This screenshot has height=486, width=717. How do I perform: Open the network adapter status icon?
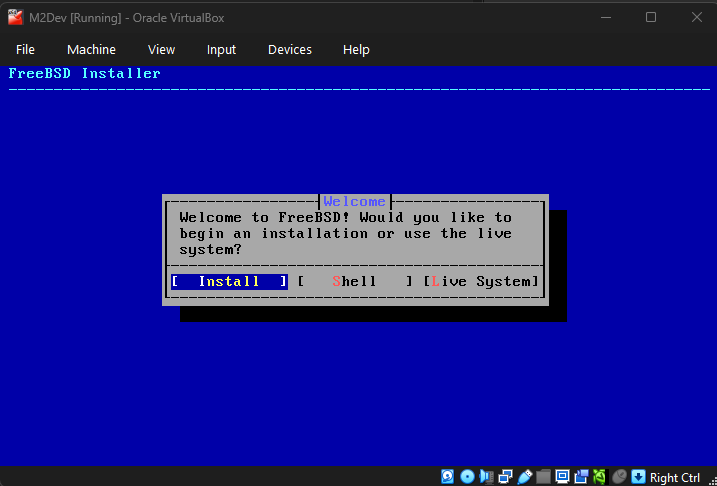pyautogui.click(x=506, y=477)
